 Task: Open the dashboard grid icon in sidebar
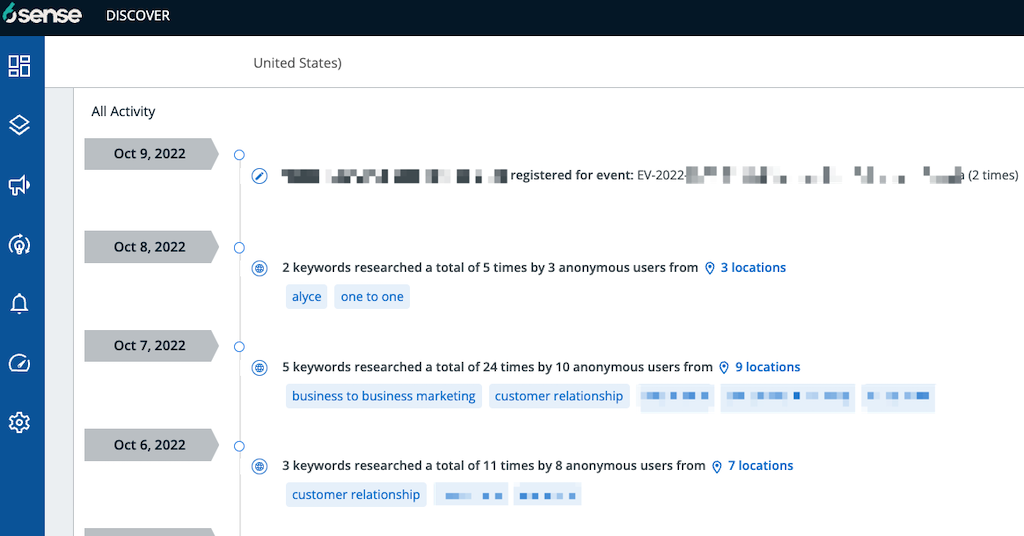pyautogui.click(x=20, y=66)
